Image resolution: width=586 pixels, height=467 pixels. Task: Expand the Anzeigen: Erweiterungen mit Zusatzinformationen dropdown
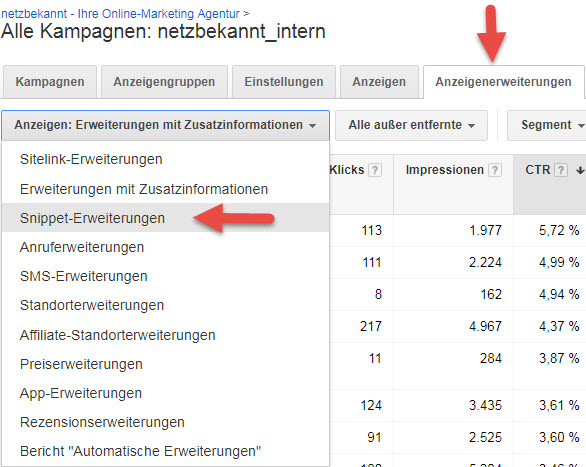(165, 125)
